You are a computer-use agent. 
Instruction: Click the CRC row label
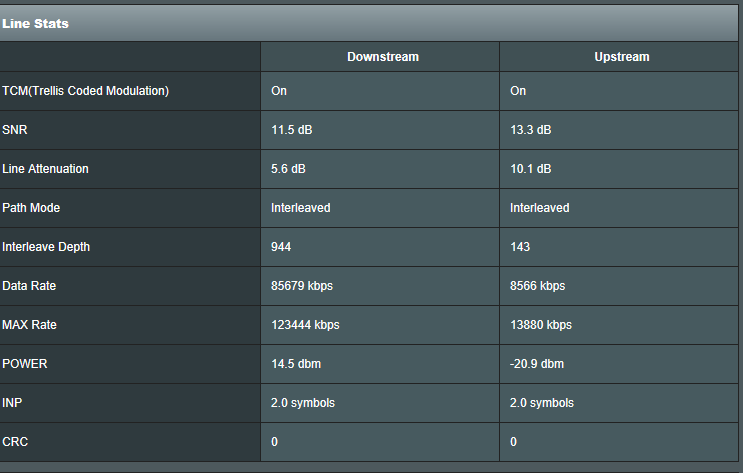point(17,442)
